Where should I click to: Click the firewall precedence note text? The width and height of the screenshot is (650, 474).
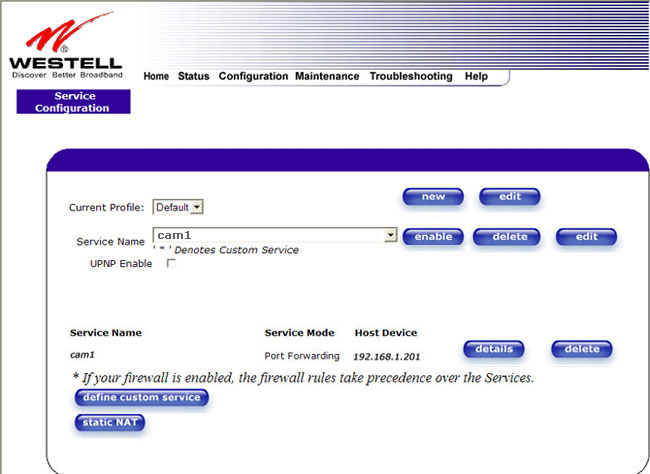pos(303,378)
